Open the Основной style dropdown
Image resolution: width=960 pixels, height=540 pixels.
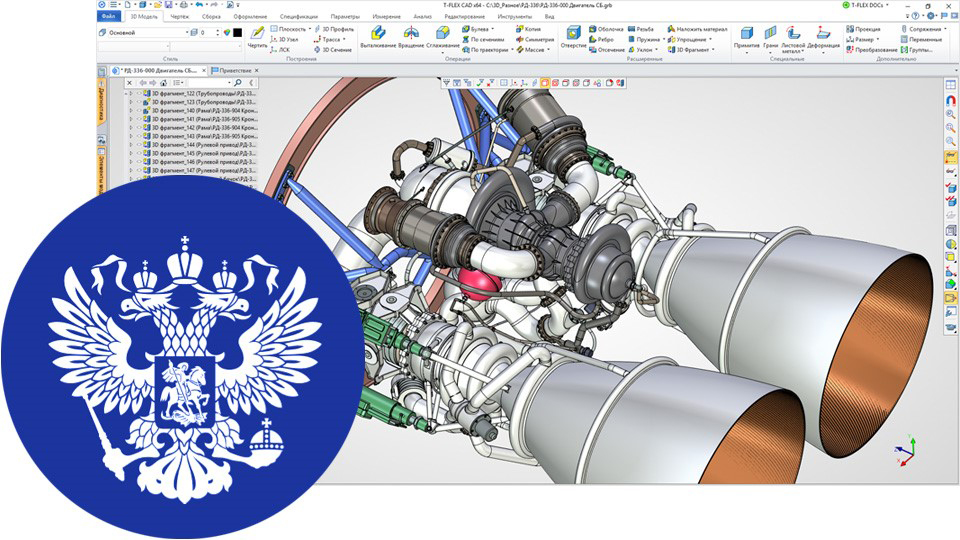tap(187, 32)
